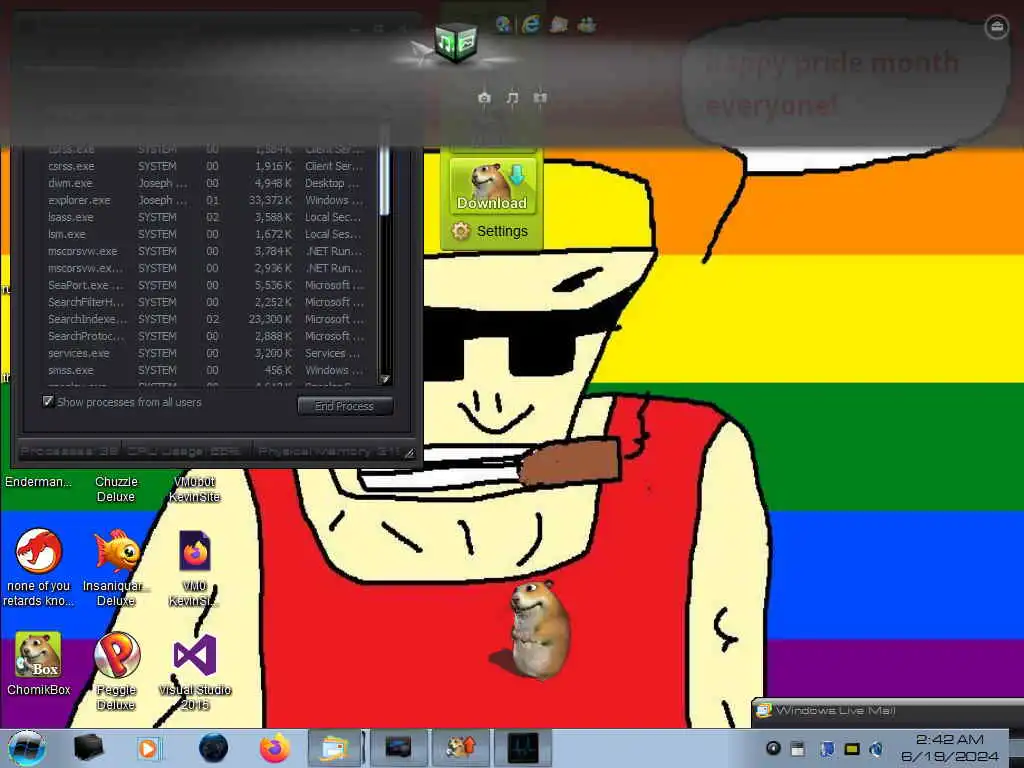This screenshot has width=1024, height=768.
Task: Click CPU Usage in Task Manager status bar
Action: point(184,451)
